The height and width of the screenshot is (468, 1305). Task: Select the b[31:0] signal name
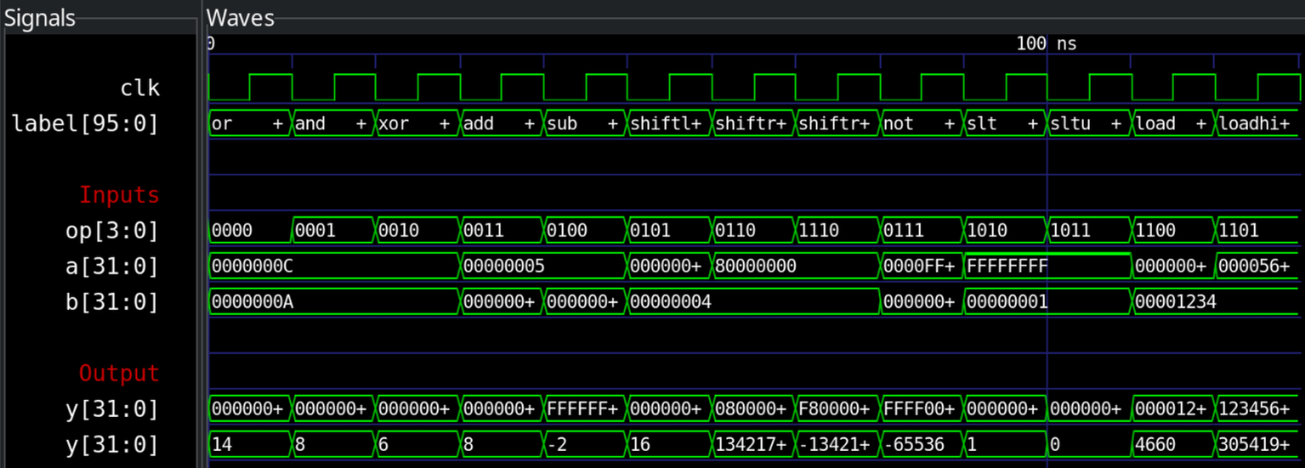112,302
